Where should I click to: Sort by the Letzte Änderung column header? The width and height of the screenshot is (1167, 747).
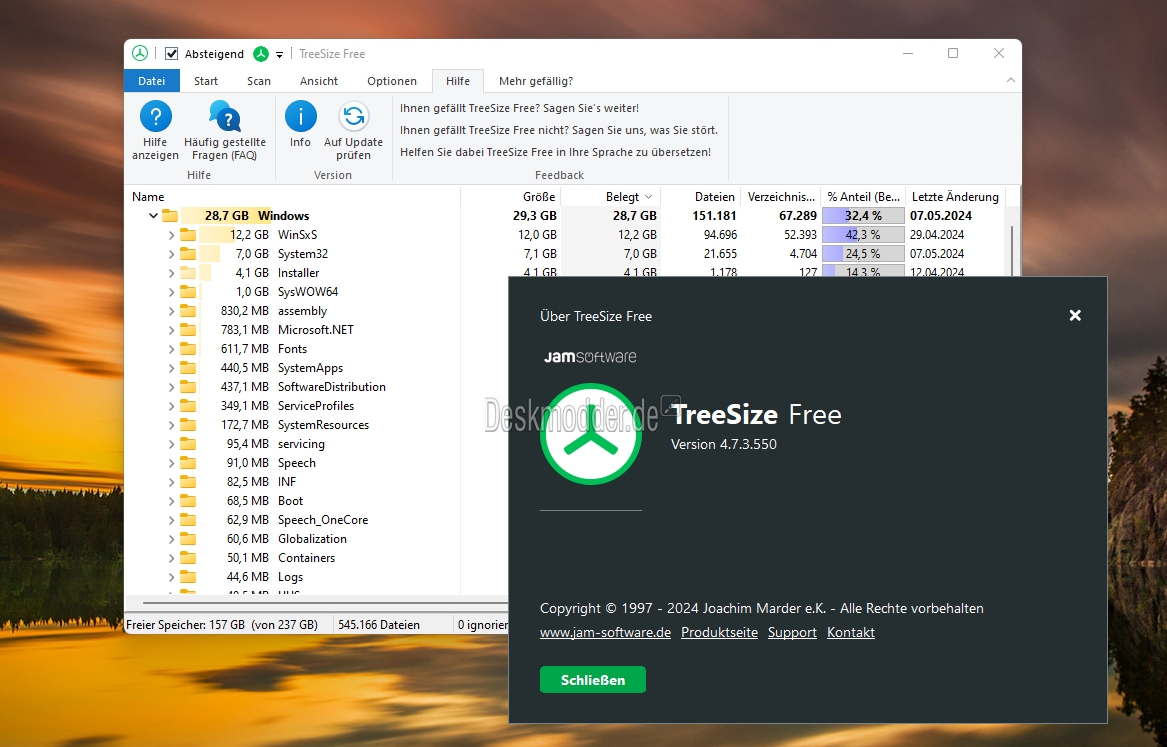(x=955, y=197)
